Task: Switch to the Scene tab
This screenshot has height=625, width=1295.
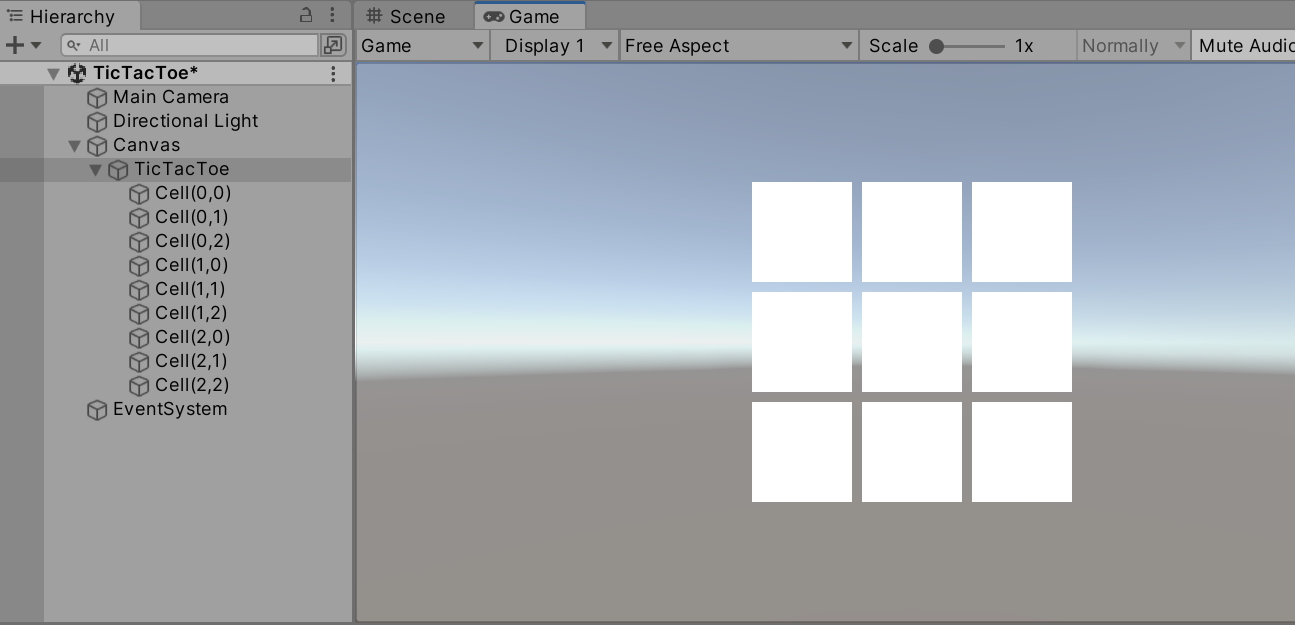Action: [406, 17]
